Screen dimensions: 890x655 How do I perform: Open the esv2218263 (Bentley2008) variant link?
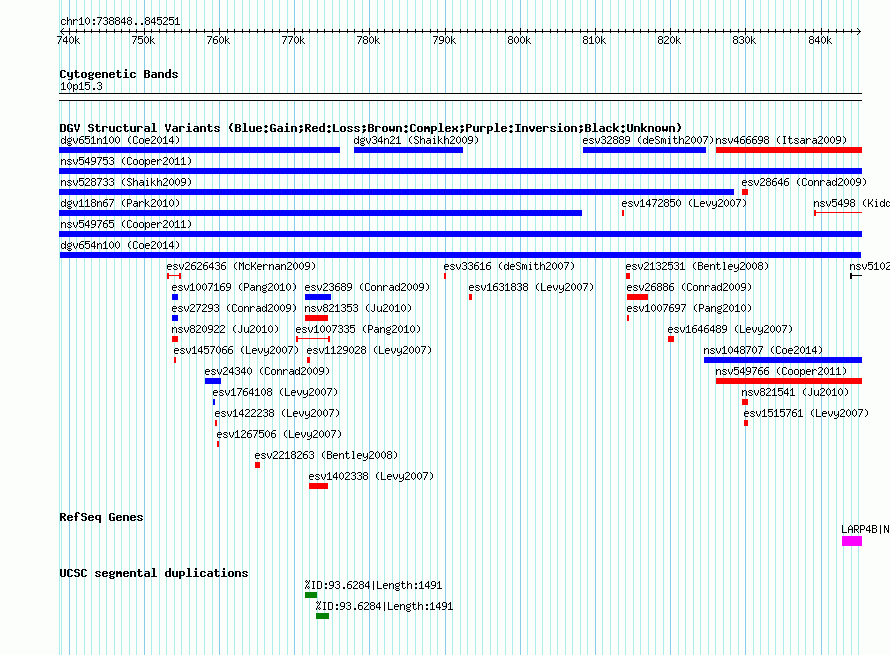(326, 455)
